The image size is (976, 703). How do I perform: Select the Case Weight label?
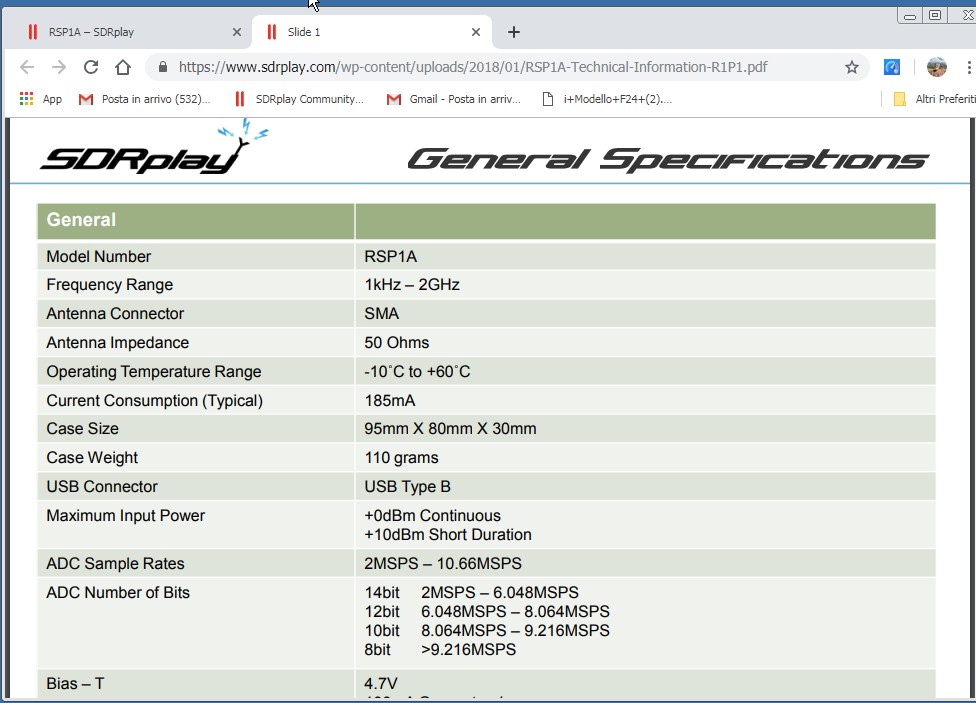pyautogui.click(x=92, y=458)
